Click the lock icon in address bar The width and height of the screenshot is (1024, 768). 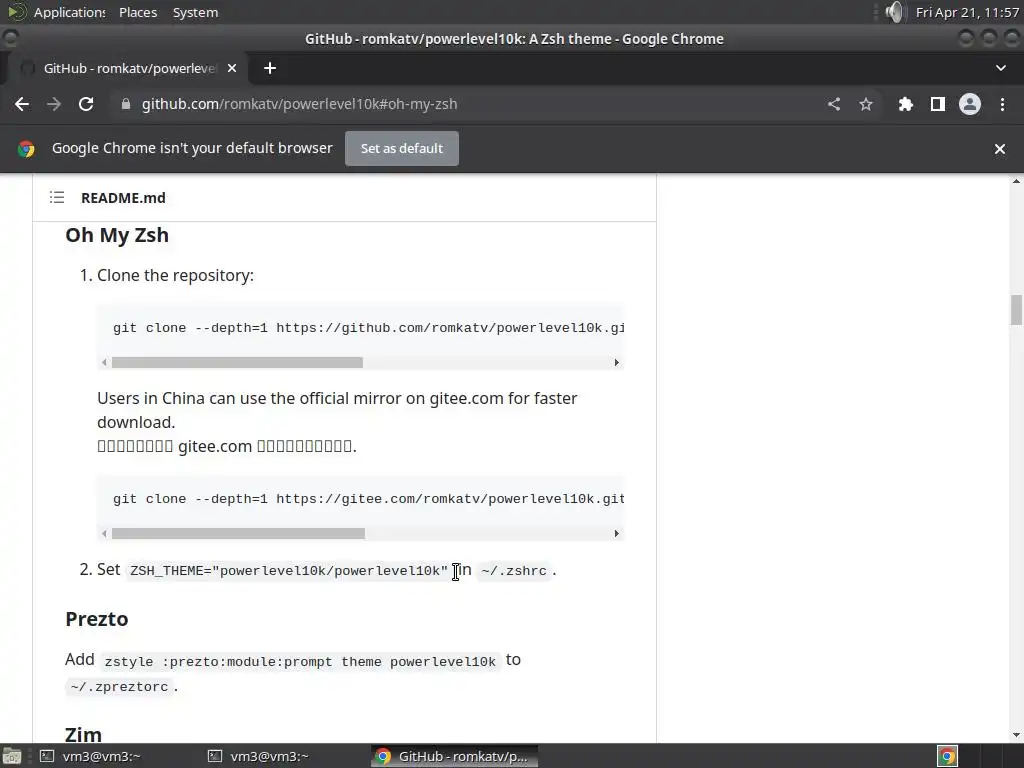[x=126, y=104]
